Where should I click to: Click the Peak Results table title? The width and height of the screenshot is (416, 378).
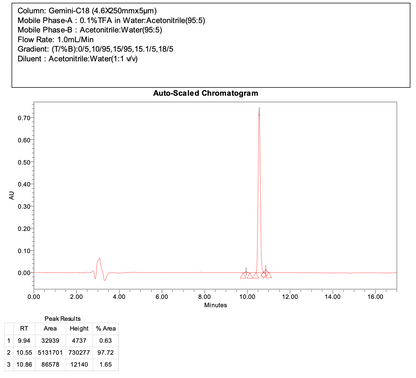click(63, 319)
